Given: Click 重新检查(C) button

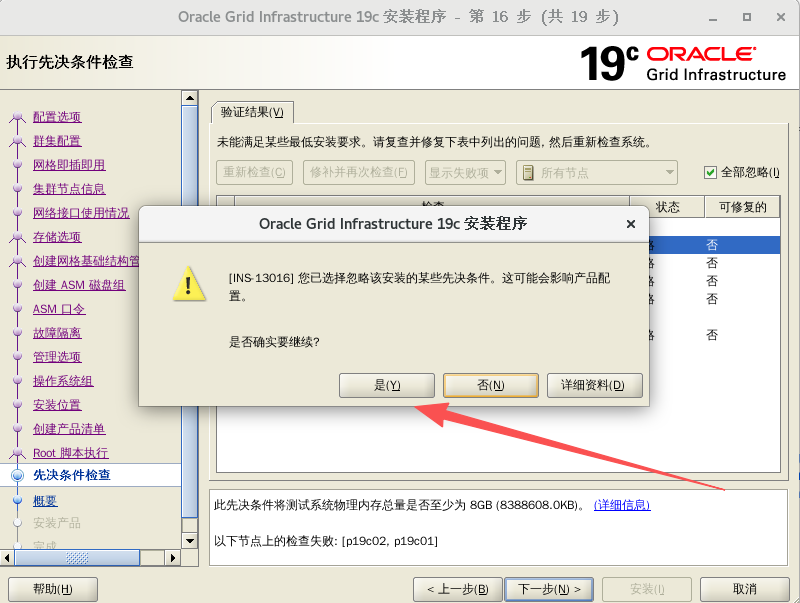Looking at the screenshot, I should (x=254, y=172).
